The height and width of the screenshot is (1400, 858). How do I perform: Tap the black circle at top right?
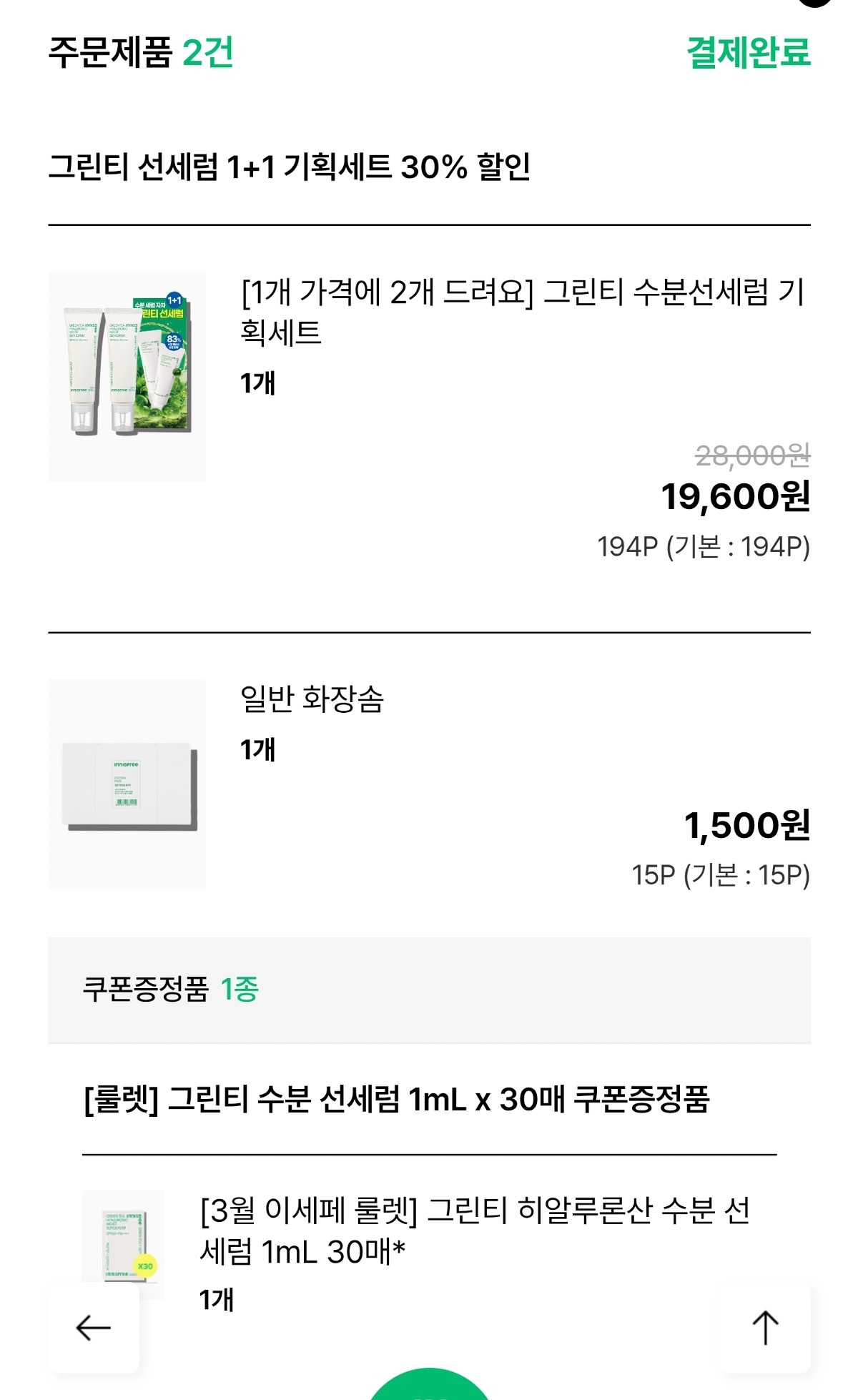point(815,2)
